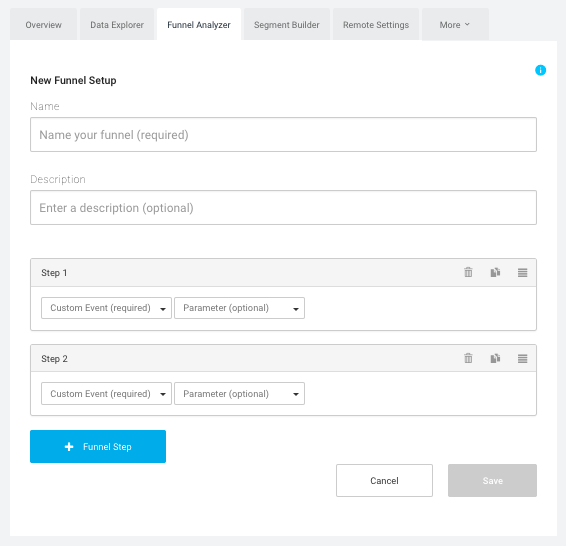Open the Segment Builder tab
This screenshot has width=566, height=546.
tap(287, 25)
